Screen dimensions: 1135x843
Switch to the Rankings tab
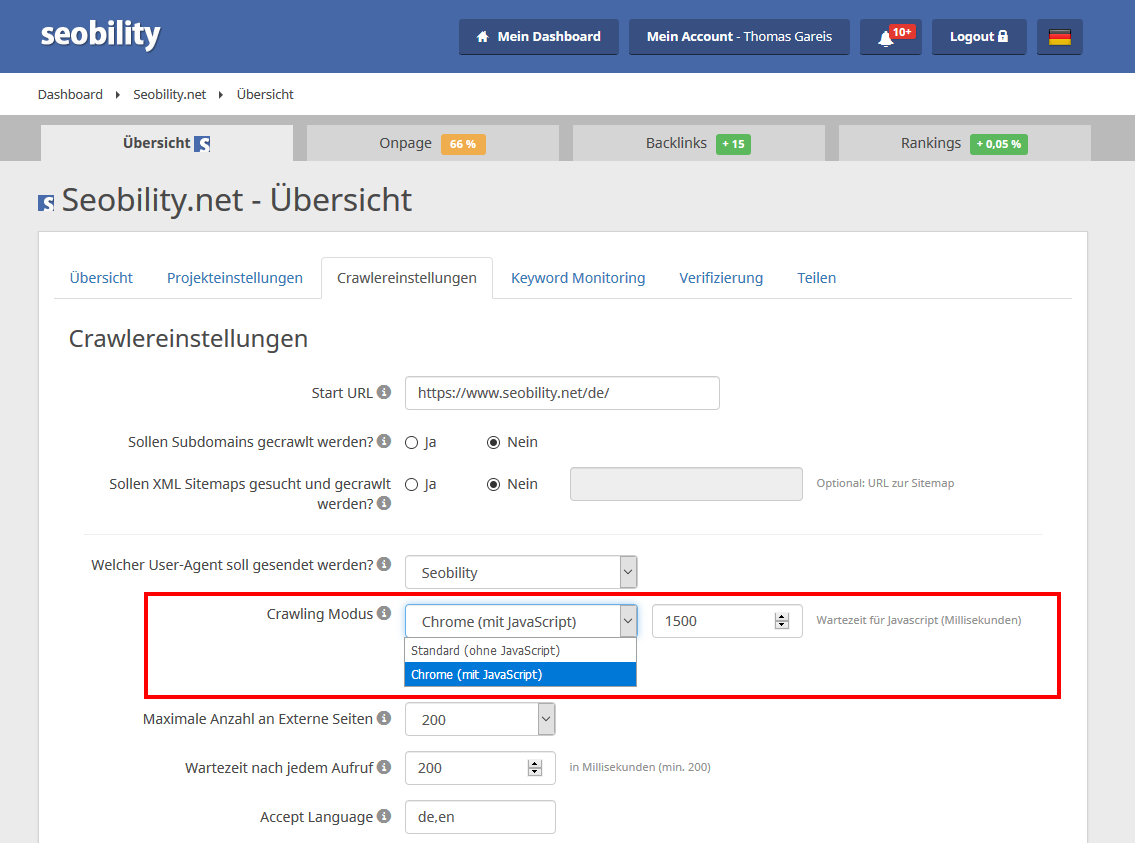coord(965,143)
